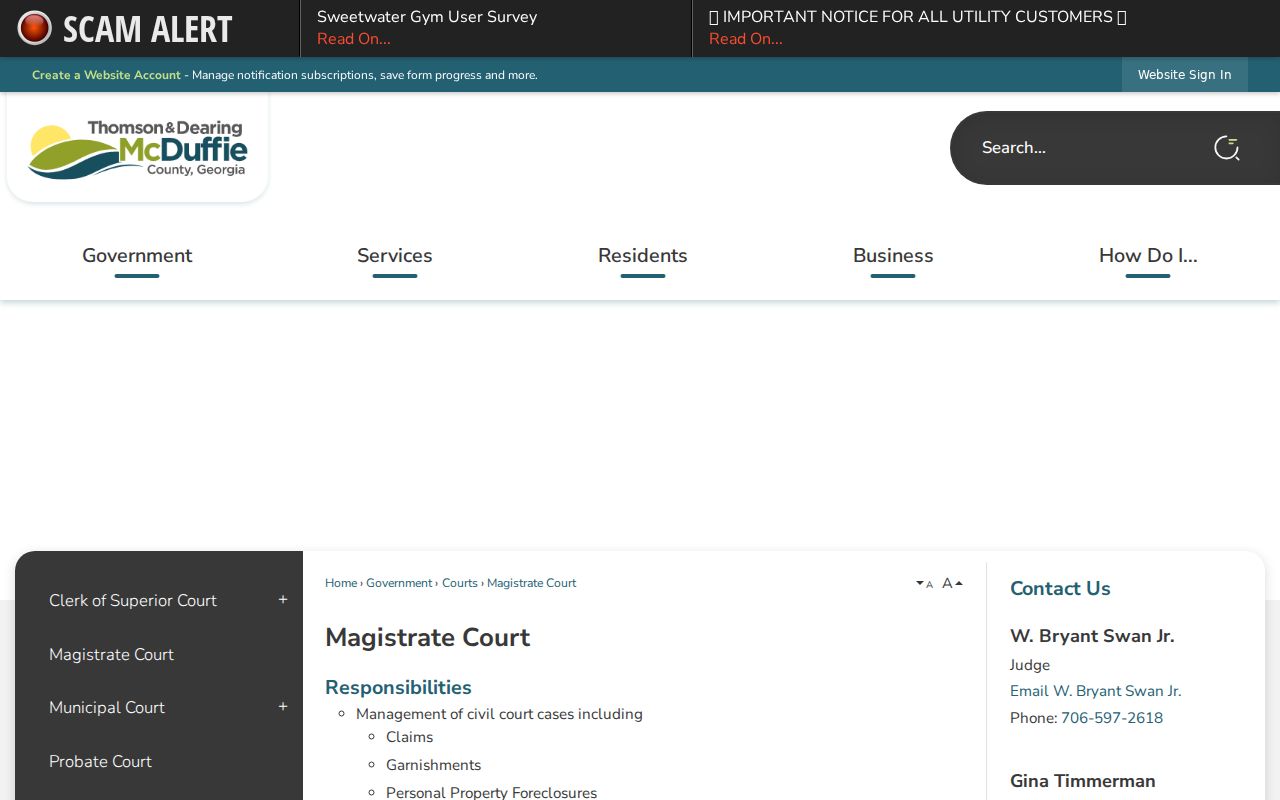The height and width of the screenshot is (800, 1280).
Task: Select Magistrate Court in the sidebar
Action: pos(111,654)
